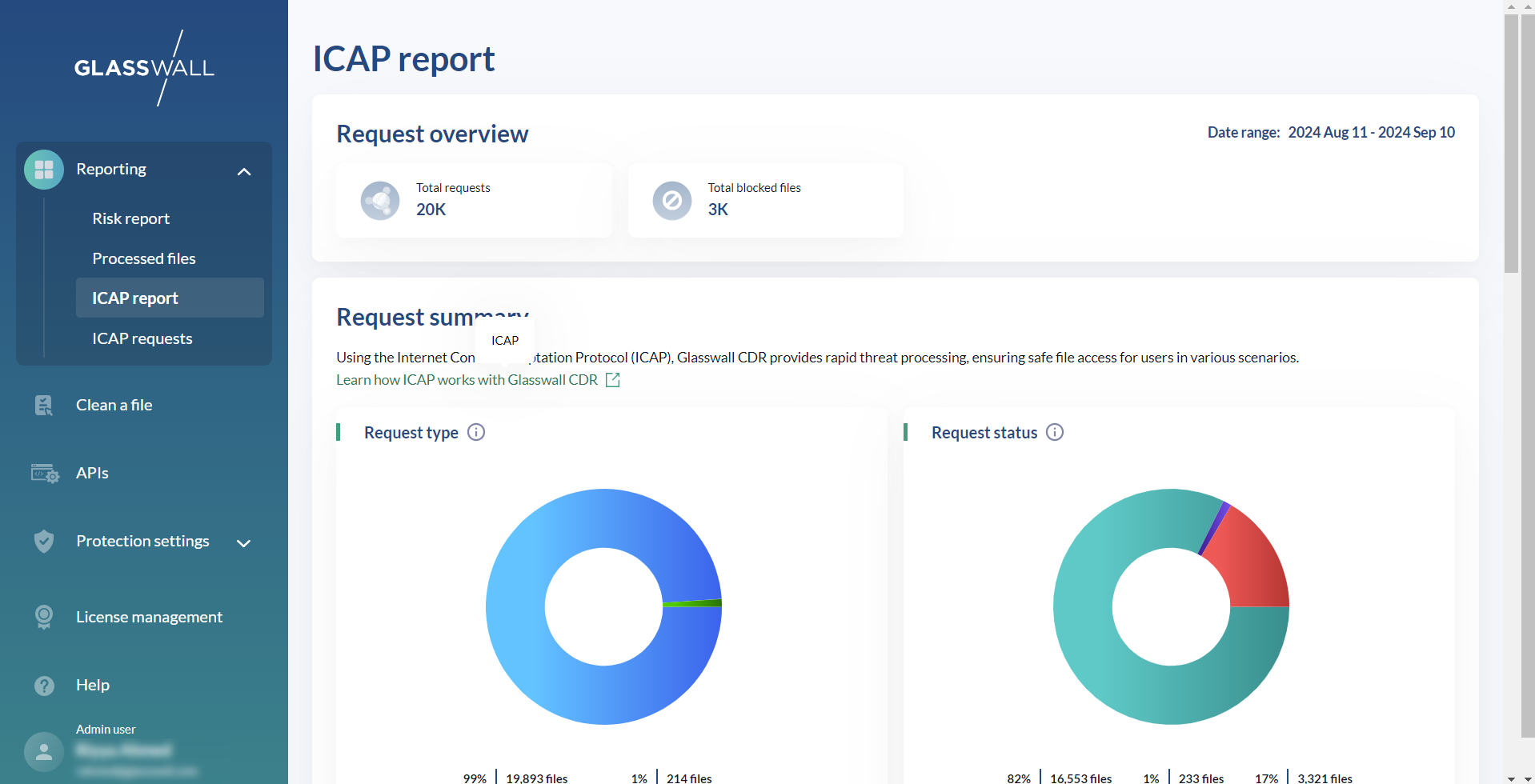Click the 3,321 files legend value
The width and height of the screenshot is (1535, 784).
(x=1325, y=778)
